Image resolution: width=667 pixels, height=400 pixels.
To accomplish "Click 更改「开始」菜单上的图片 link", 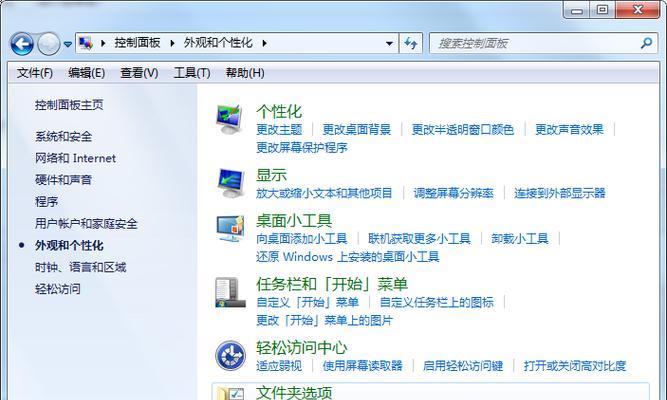I will click(324, 320).
